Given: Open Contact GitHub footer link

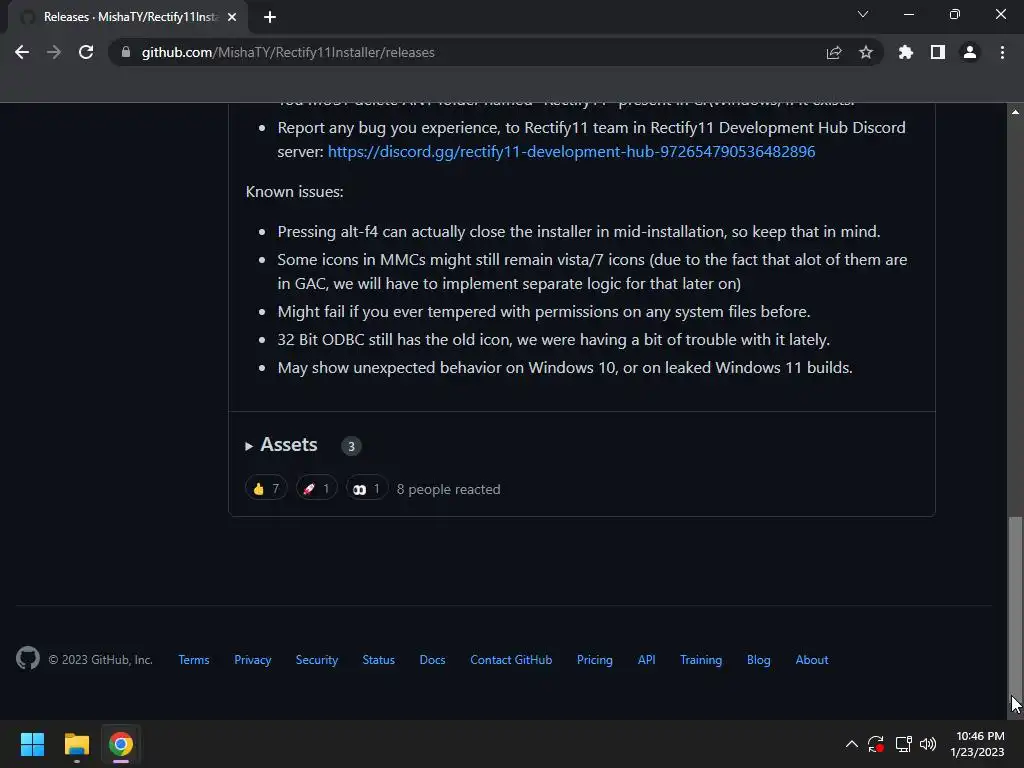Looking at the screenshot, I should click(511, 660).
